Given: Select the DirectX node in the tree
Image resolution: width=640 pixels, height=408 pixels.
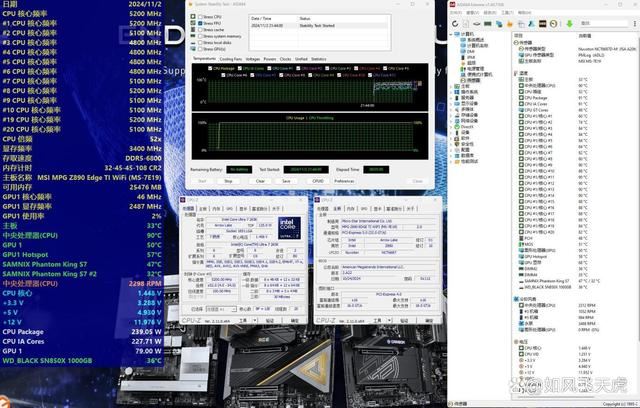Looking at the screenshot, I should (x=466, y=127).
